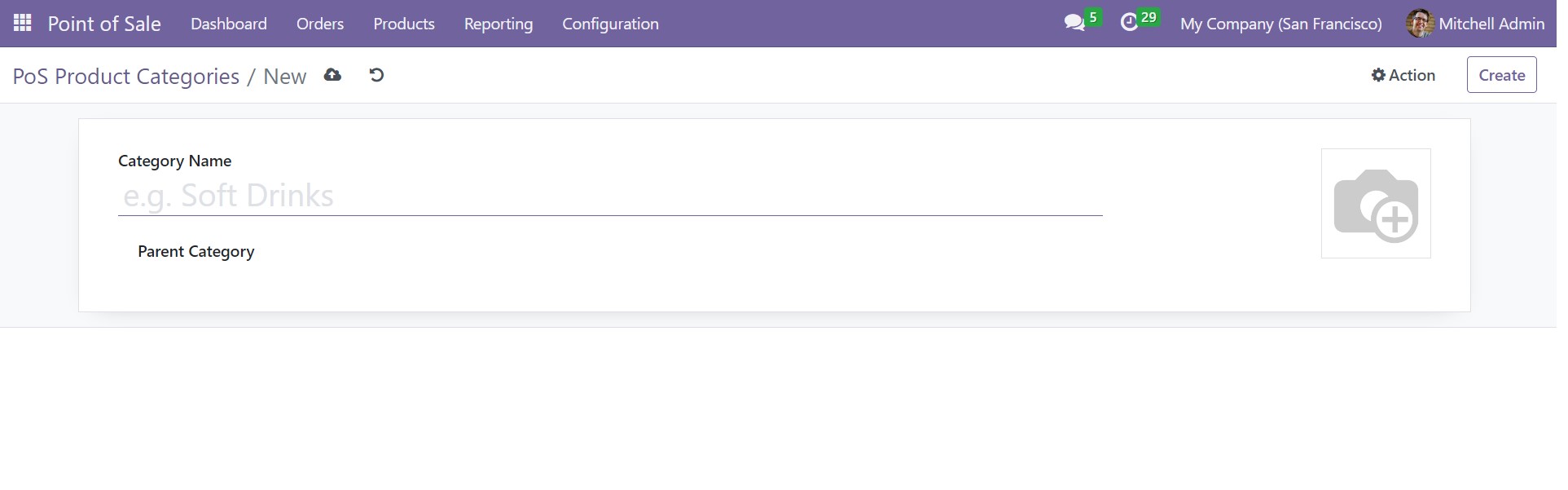The width and height of the screenshot is (1568, 490).
Task: Go to Dashboard menu item
Action: (229, 24)
